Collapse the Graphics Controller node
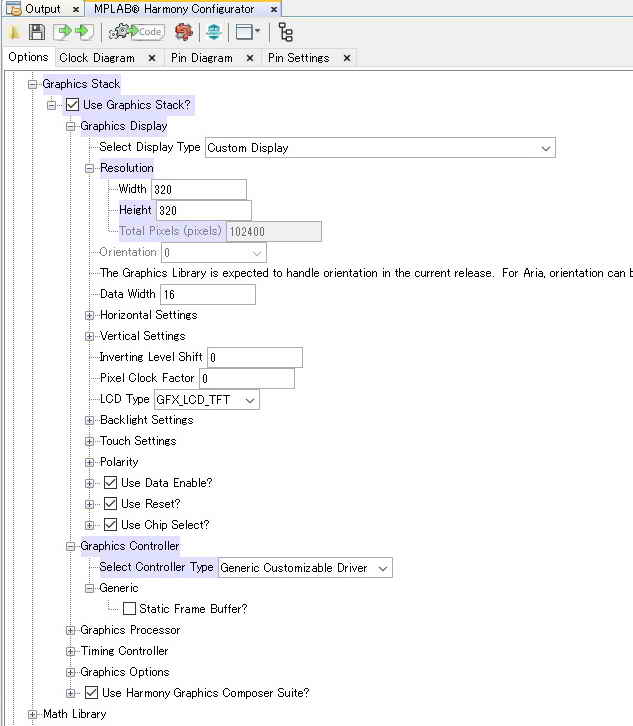The height and width of the screenshot is (726, 633). 70,546
